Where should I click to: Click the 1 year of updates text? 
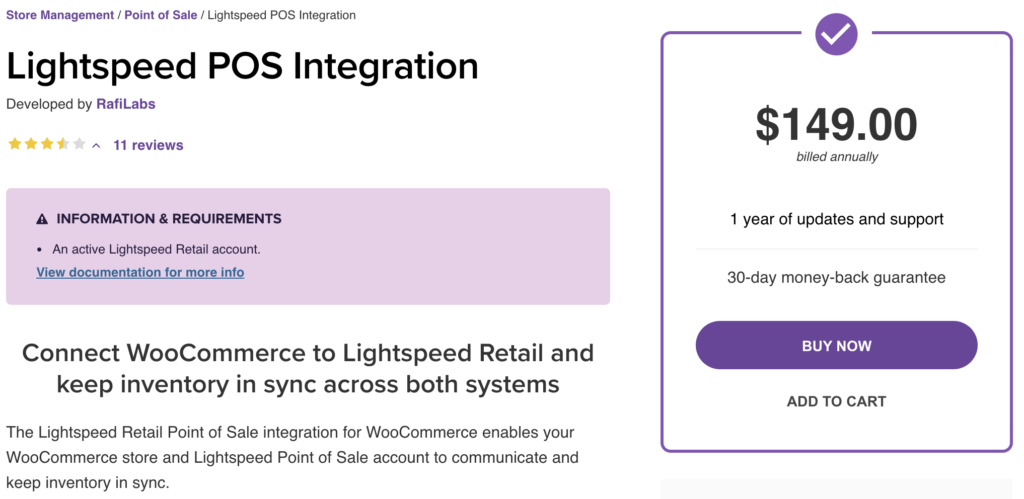(837, 219)
